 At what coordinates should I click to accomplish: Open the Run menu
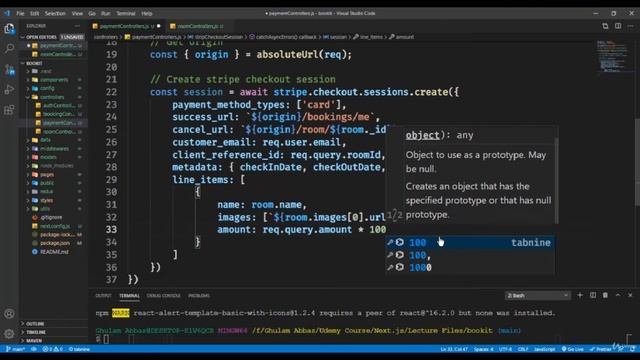[106, 13]
